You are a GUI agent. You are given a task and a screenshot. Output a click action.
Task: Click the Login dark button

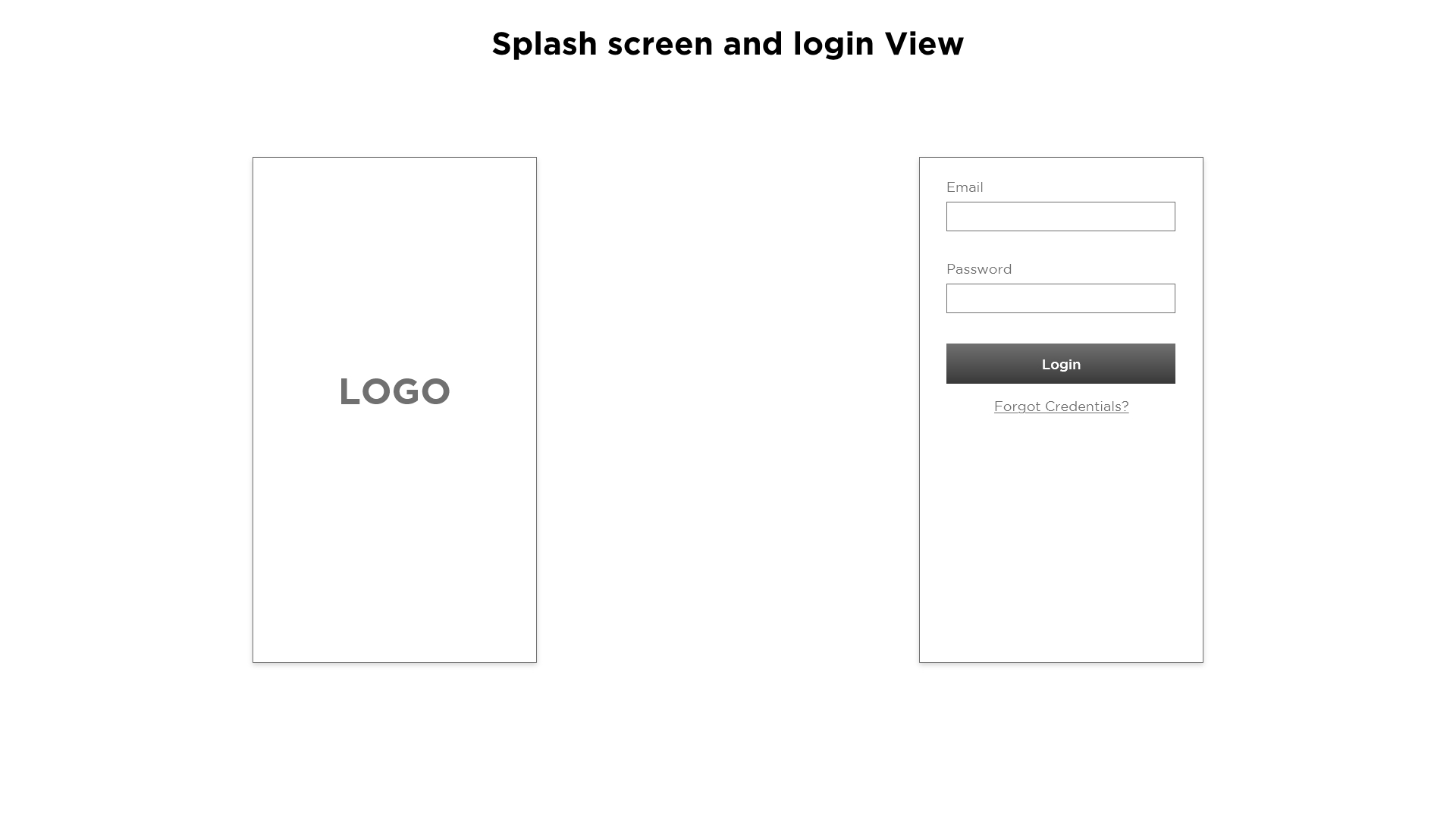[x=1060, y=363]
